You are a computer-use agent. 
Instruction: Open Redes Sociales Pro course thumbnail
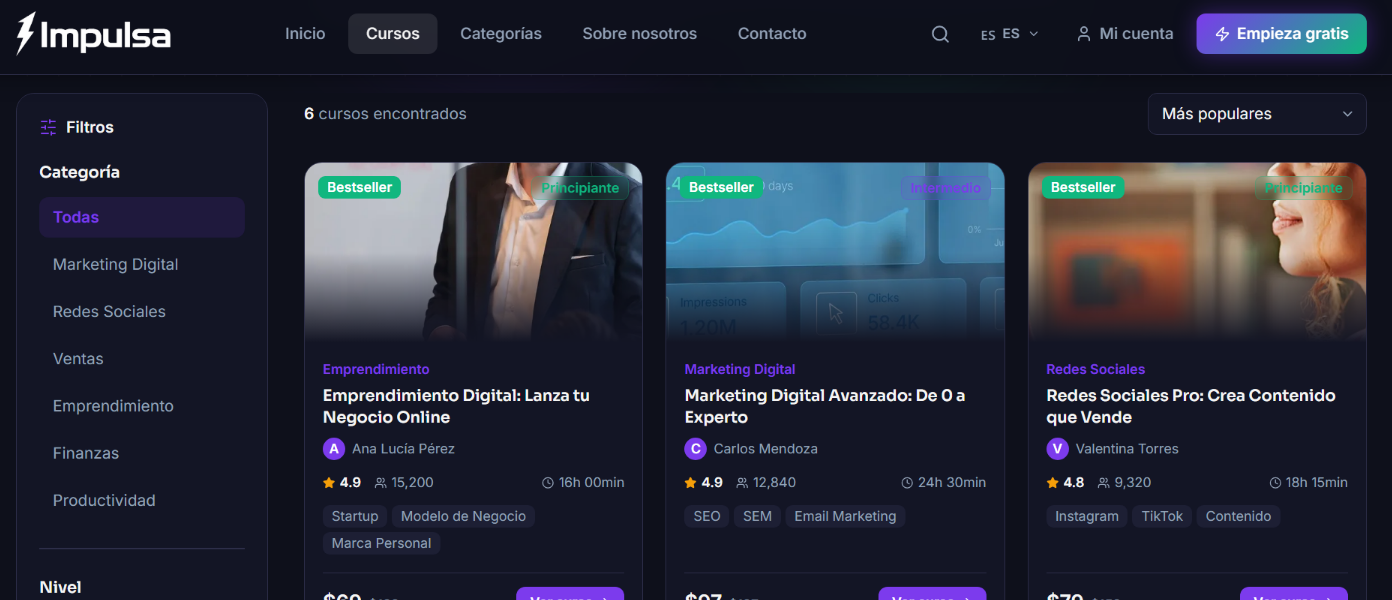[x=1198, y=252]
